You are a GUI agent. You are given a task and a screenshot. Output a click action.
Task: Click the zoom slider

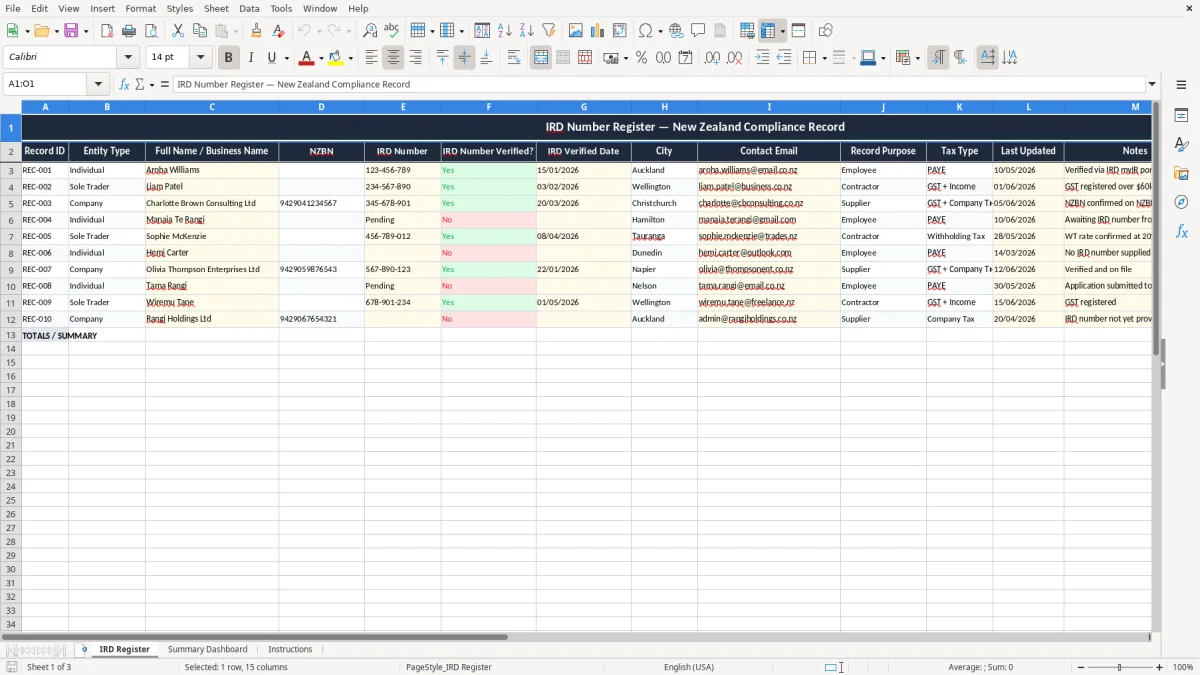1119,667
